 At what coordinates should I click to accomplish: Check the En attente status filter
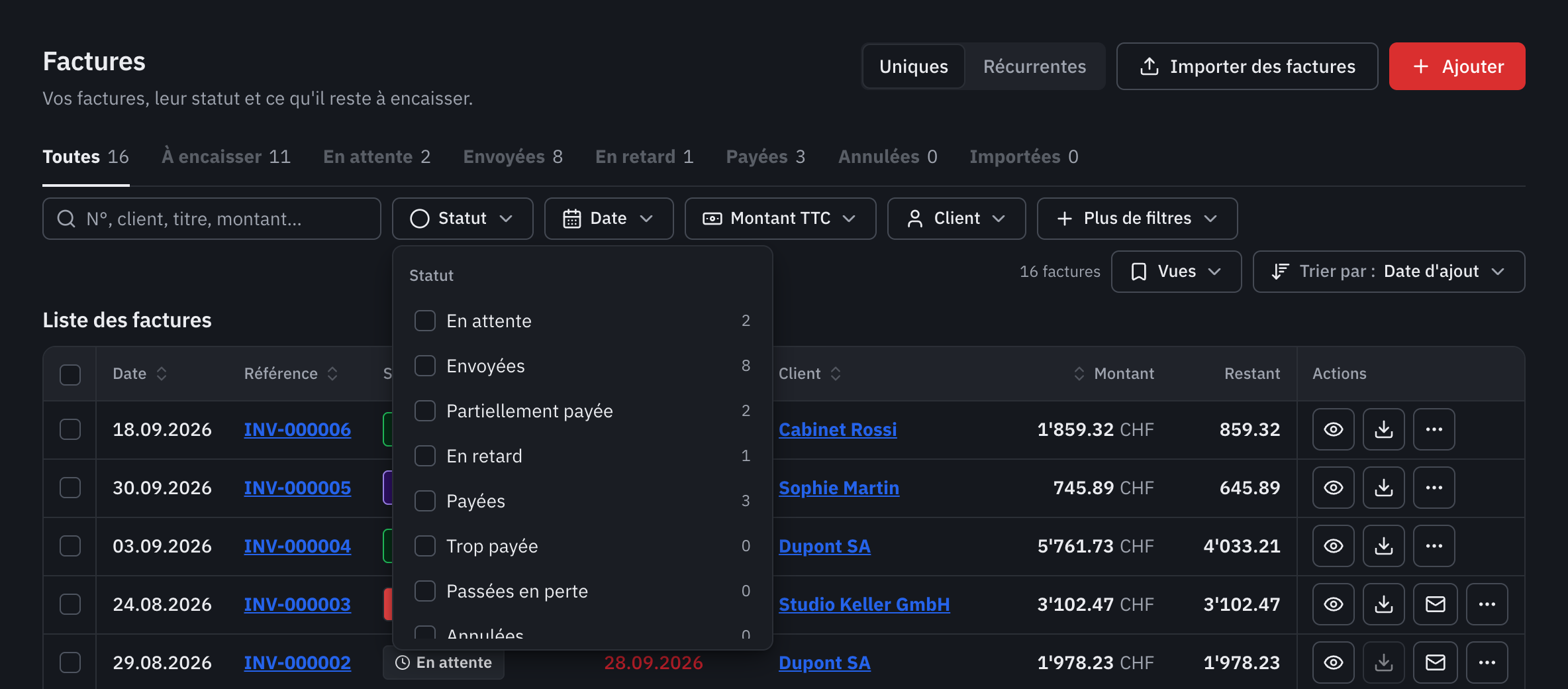[x=425, y=321]
